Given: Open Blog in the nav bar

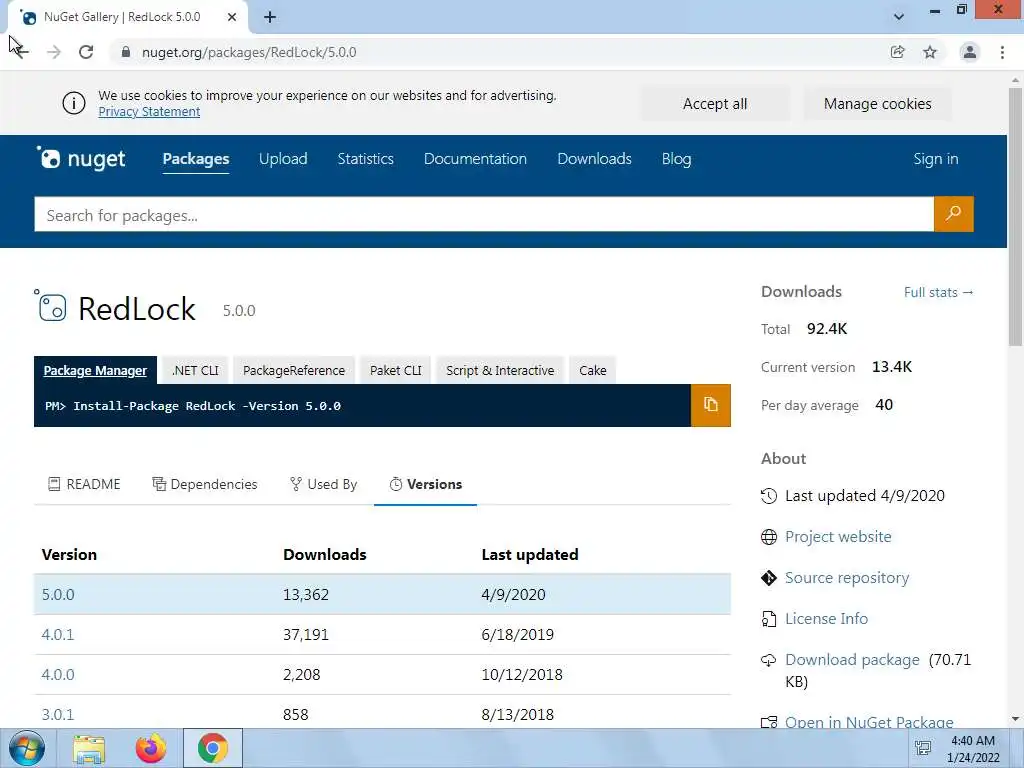Looking at the screenshot, I should 677,159.
